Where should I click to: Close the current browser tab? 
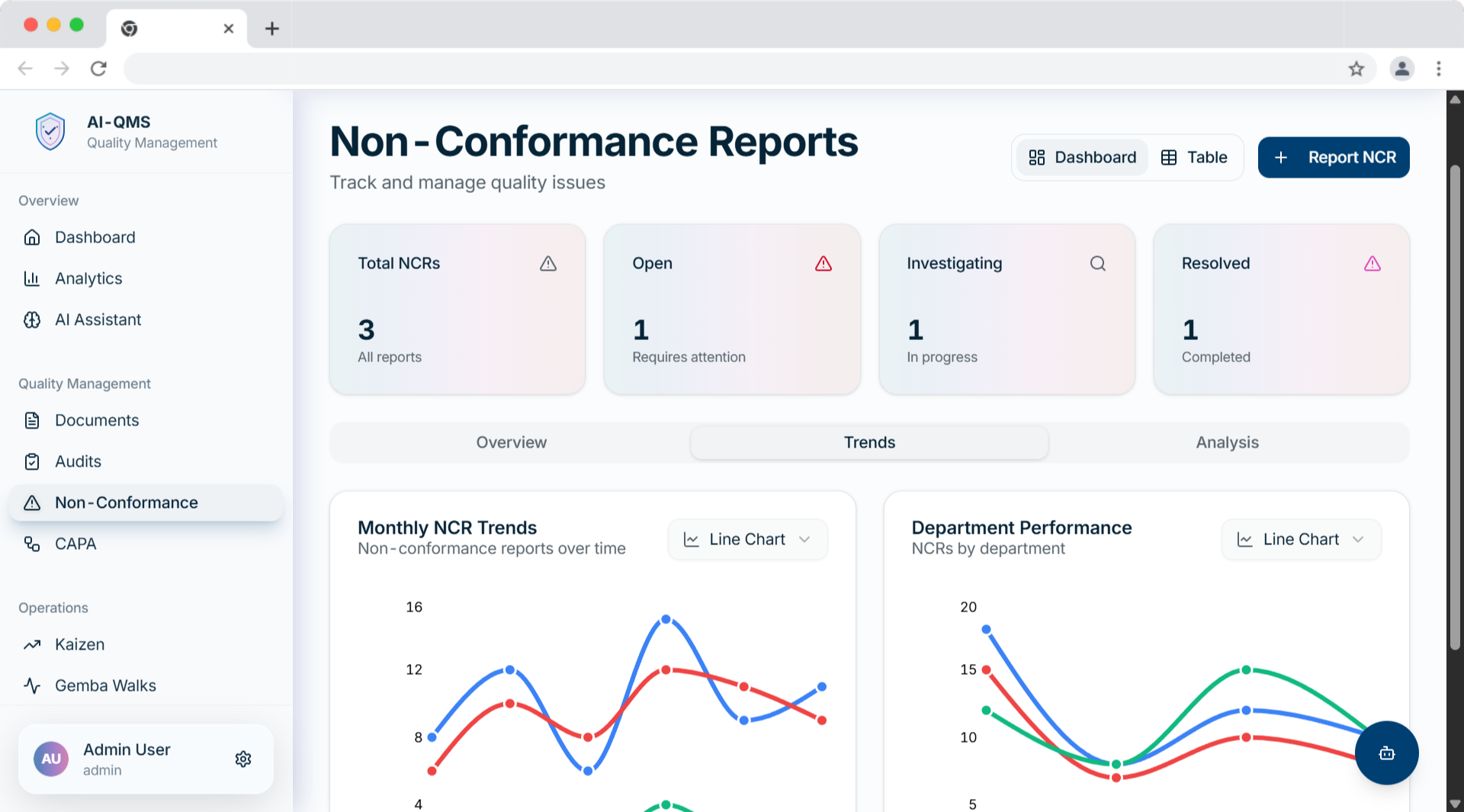click(x=228, y=28)
